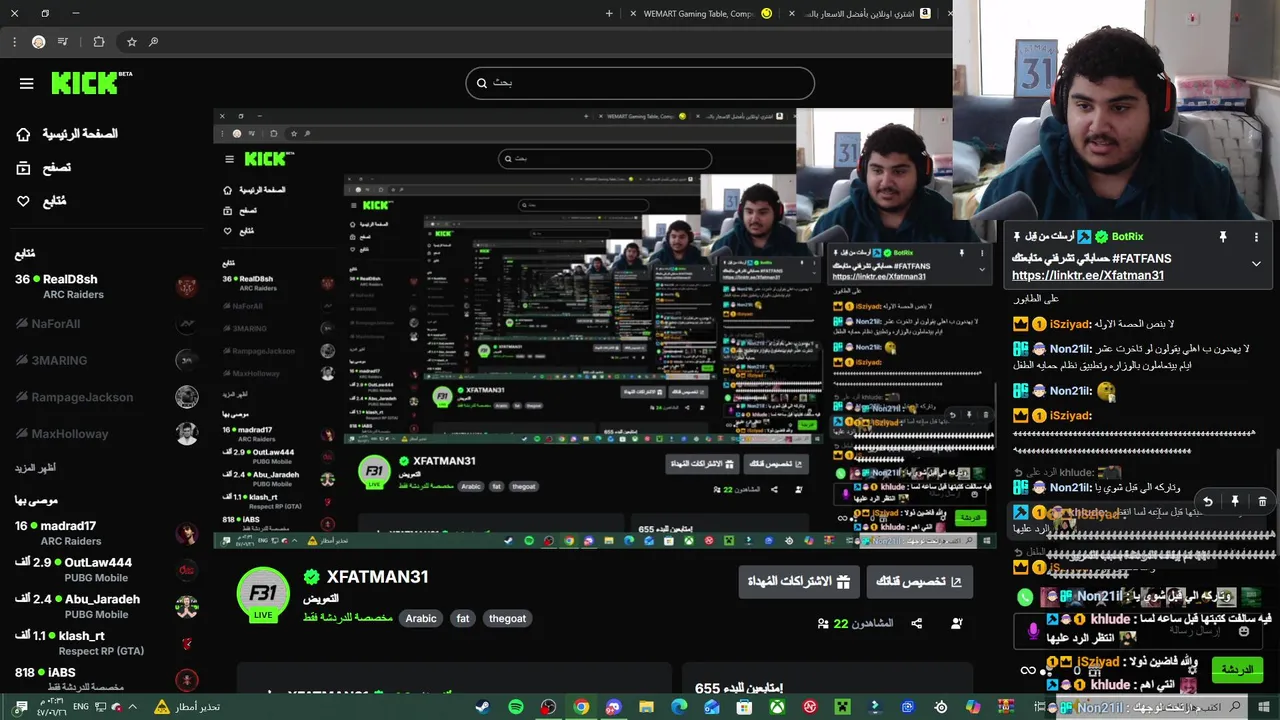Click the XFATMAN31 channel name
This screenshot has height=720, width=1280.
pyautogui.click(x=377, y=577)
